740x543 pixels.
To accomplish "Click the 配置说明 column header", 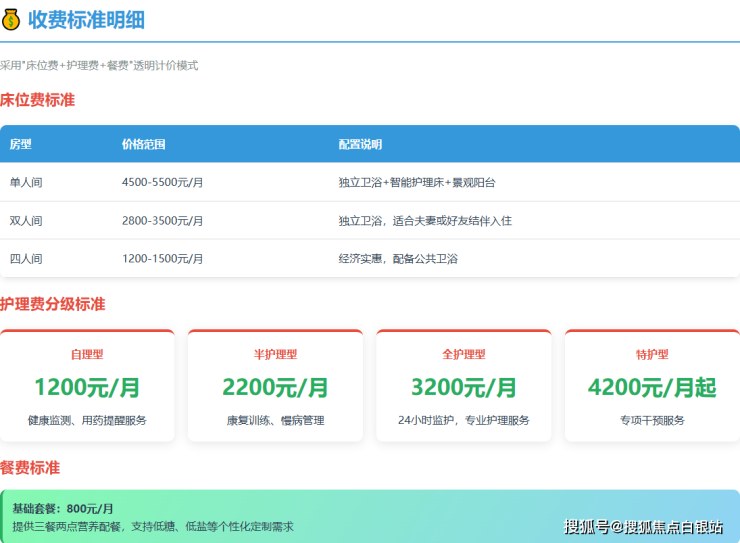I will pos(360,144).
